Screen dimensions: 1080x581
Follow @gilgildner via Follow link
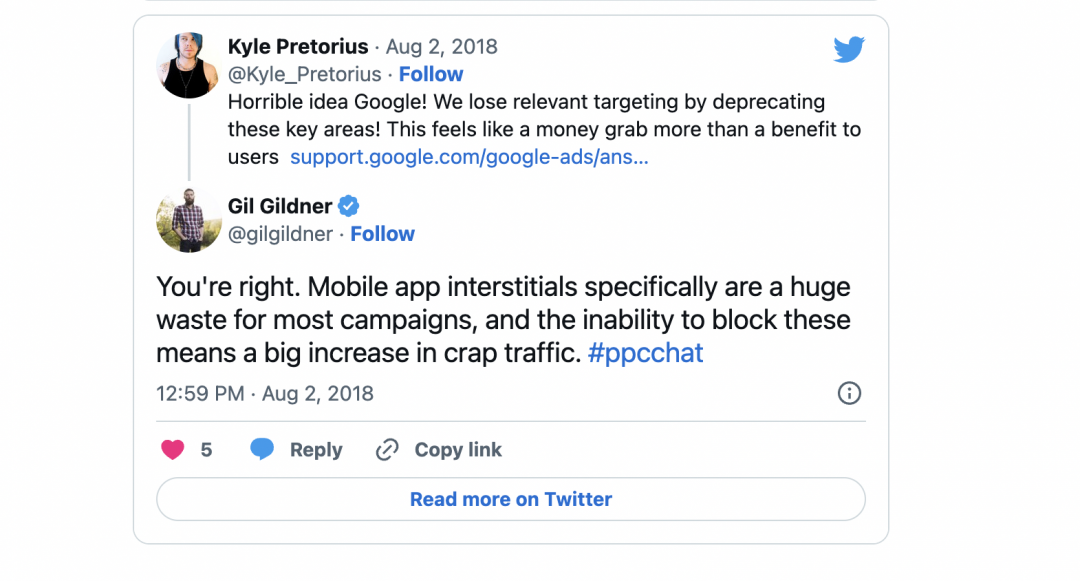[x=382, y=234]
